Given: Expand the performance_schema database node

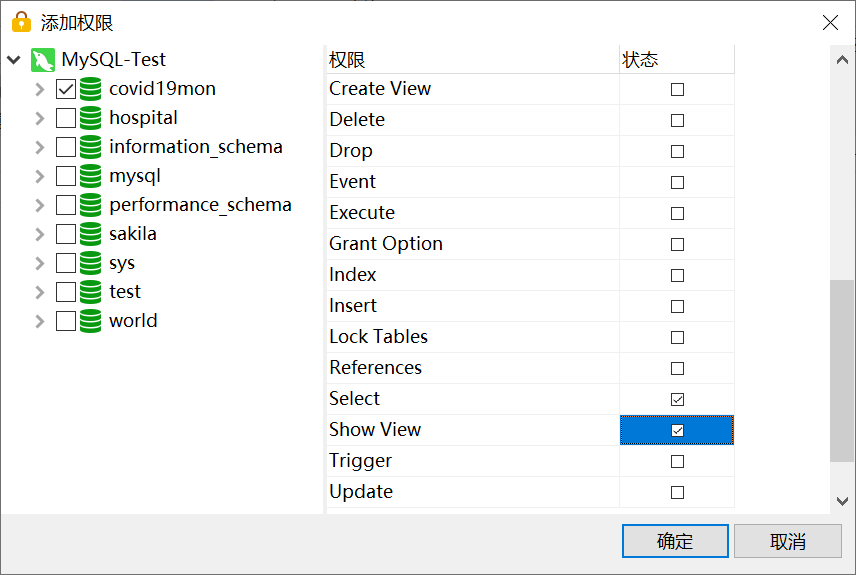Looking at the screenshot, I should (39, 205).
